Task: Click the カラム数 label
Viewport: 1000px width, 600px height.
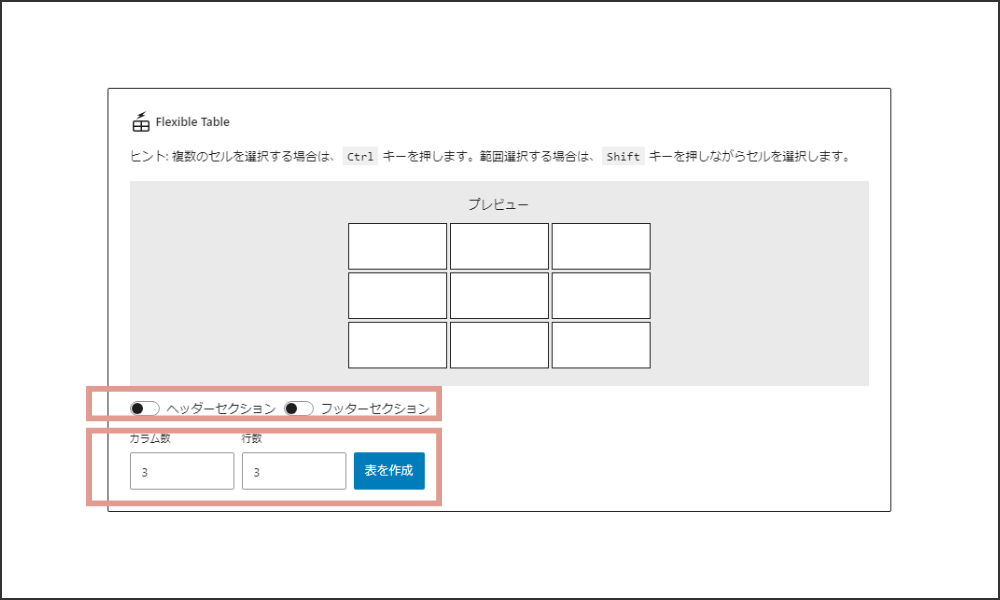Action: coord(150,438)
